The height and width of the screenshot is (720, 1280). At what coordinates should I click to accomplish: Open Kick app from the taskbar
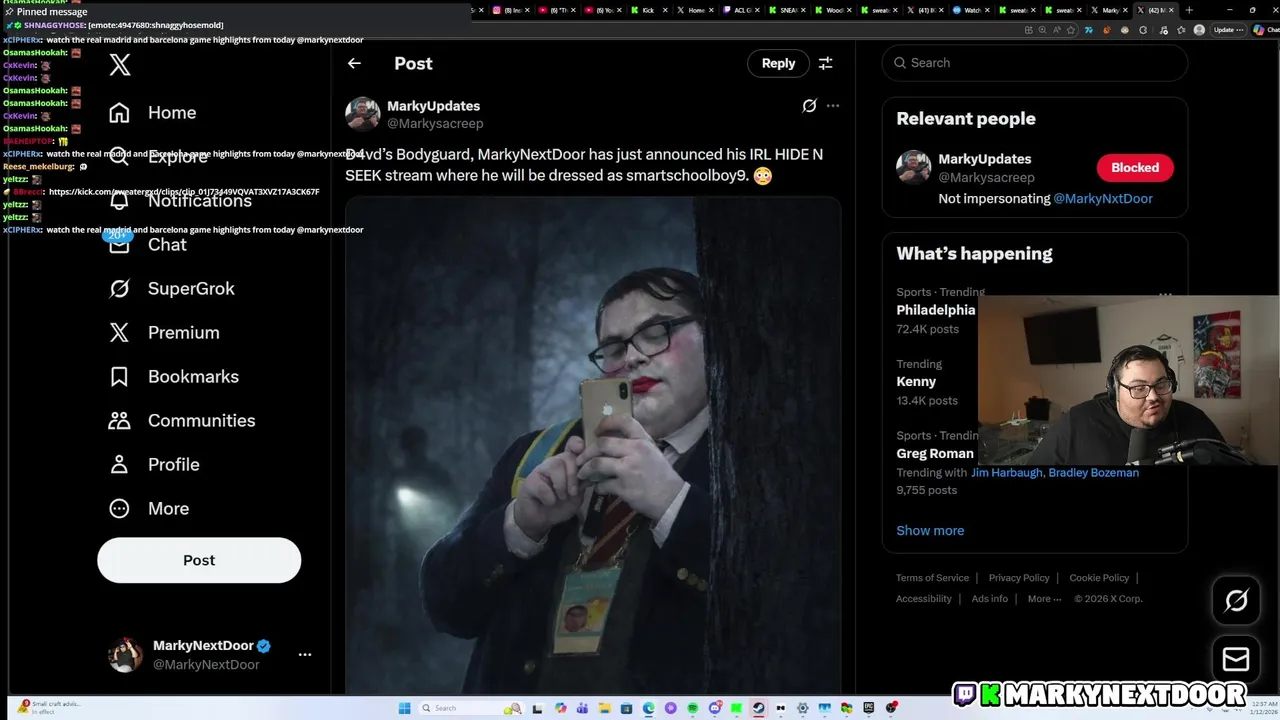click(x=736, y=708)
